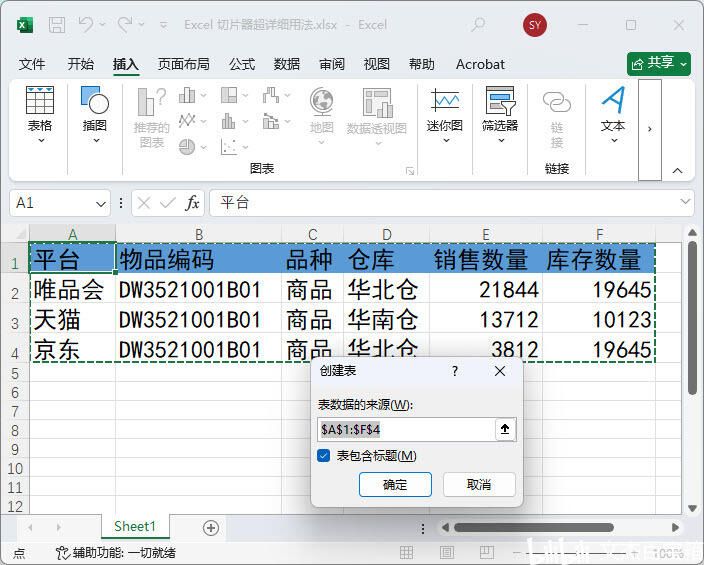Image resolution: width=704 pixels, height=565 pixels.
Task: Click the help question mark in 创建表 dialog
Action: tap(455, 371)
